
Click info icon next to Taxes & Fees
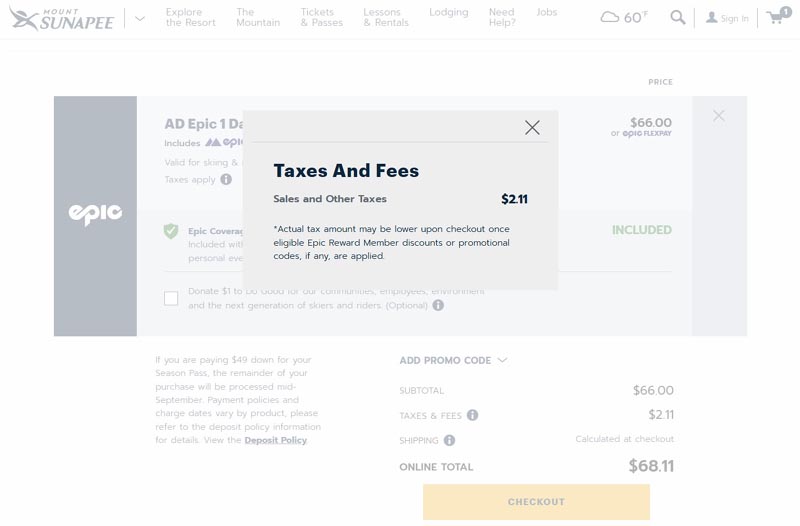[473, 415]
